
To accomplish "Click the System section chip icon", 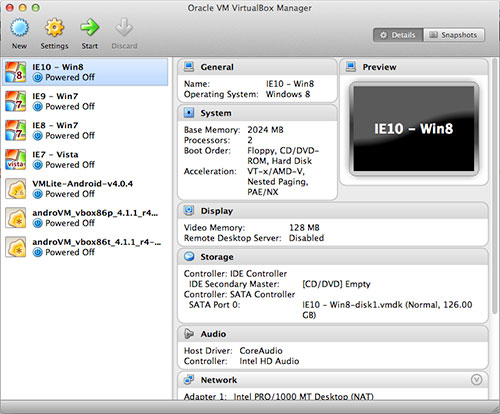I will click(x=189, y=113).
